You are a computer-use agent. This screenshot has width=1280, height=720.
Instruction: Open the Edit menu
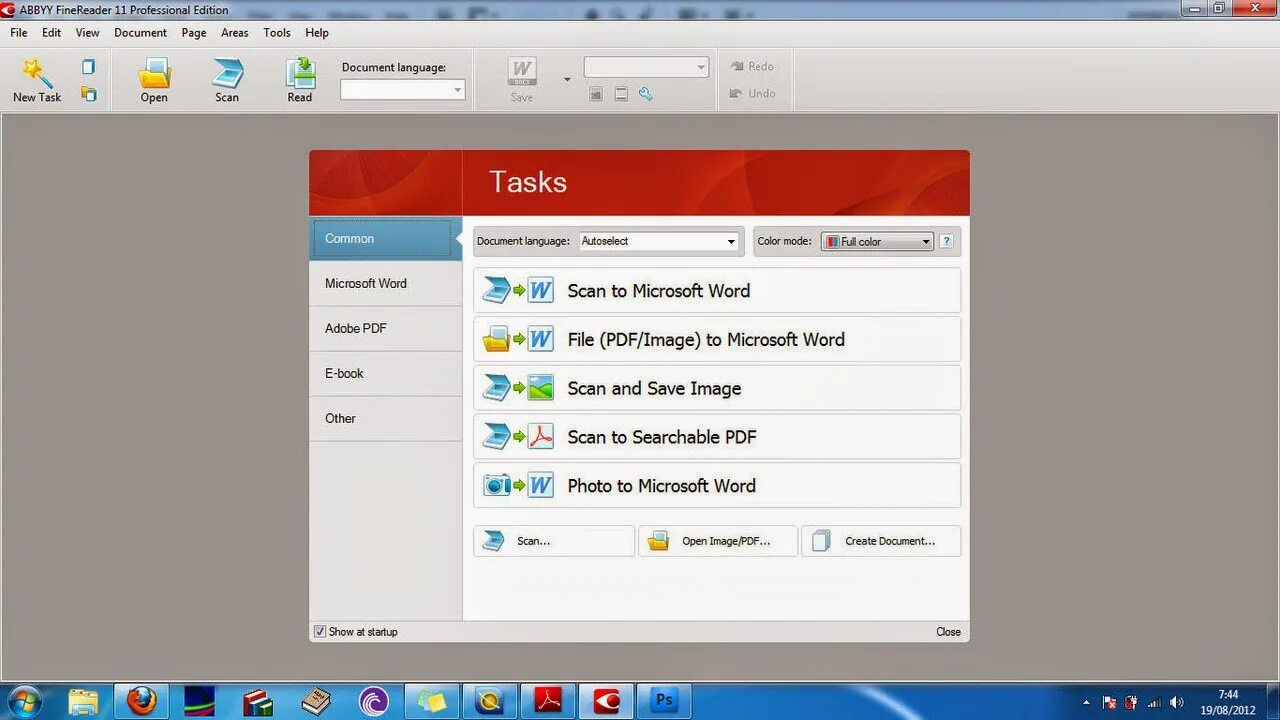click(x=52, y=33)
